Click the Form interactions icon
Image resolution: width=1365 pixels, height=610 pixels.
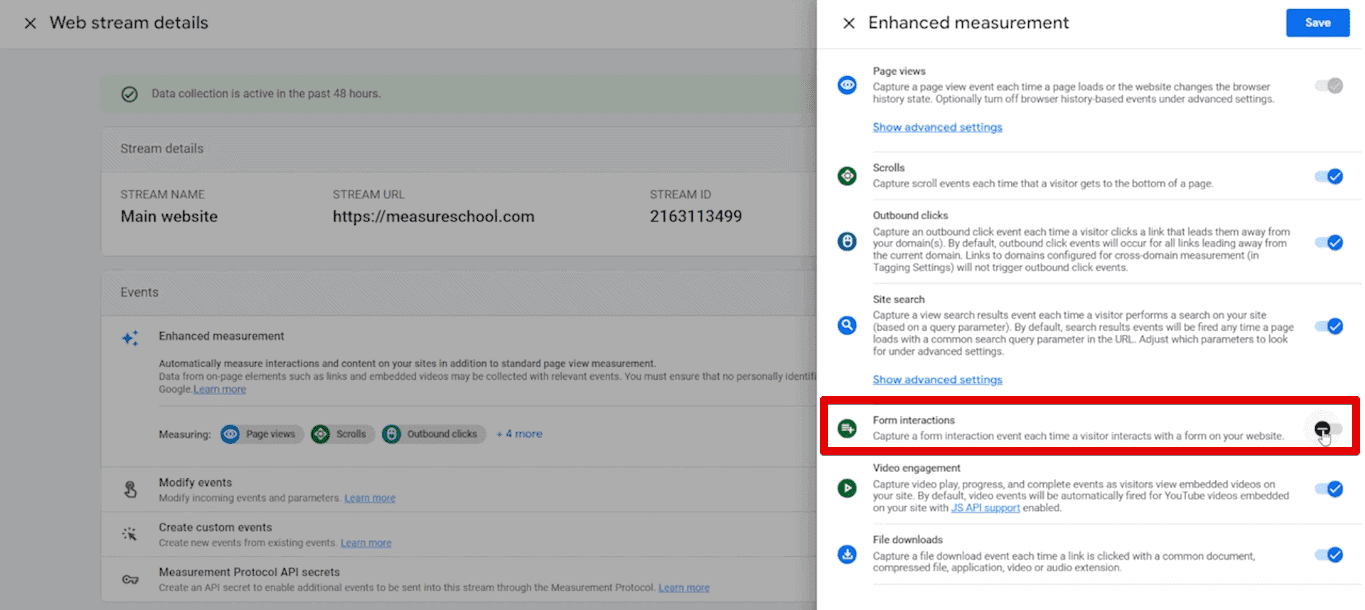(846, 426)
